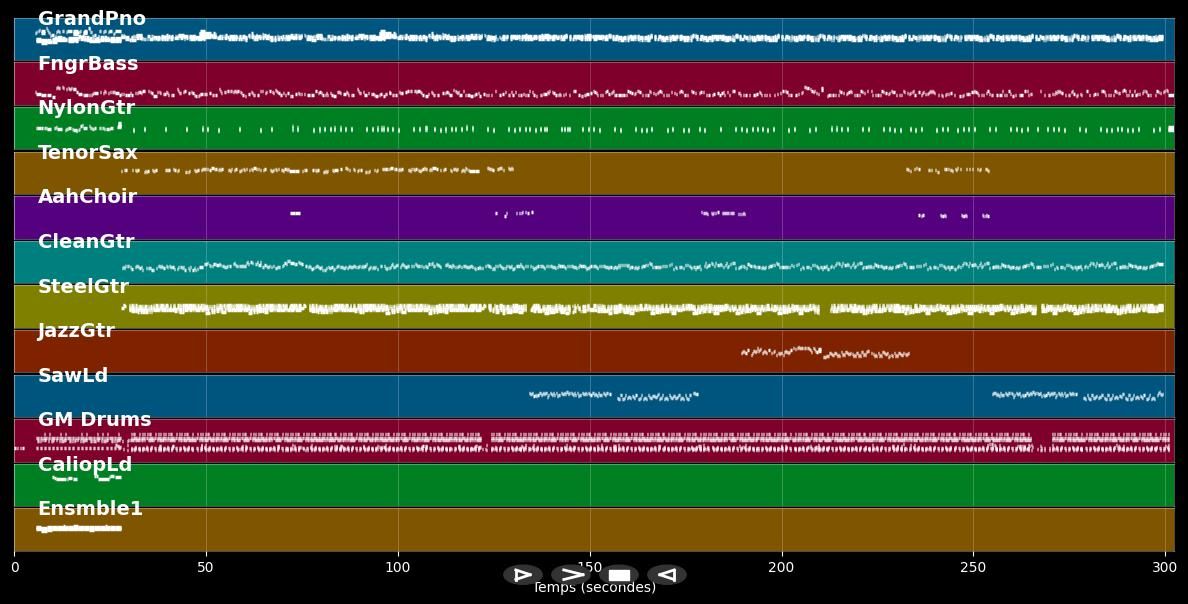Select the JazzGtr track label

pos(76,331)
